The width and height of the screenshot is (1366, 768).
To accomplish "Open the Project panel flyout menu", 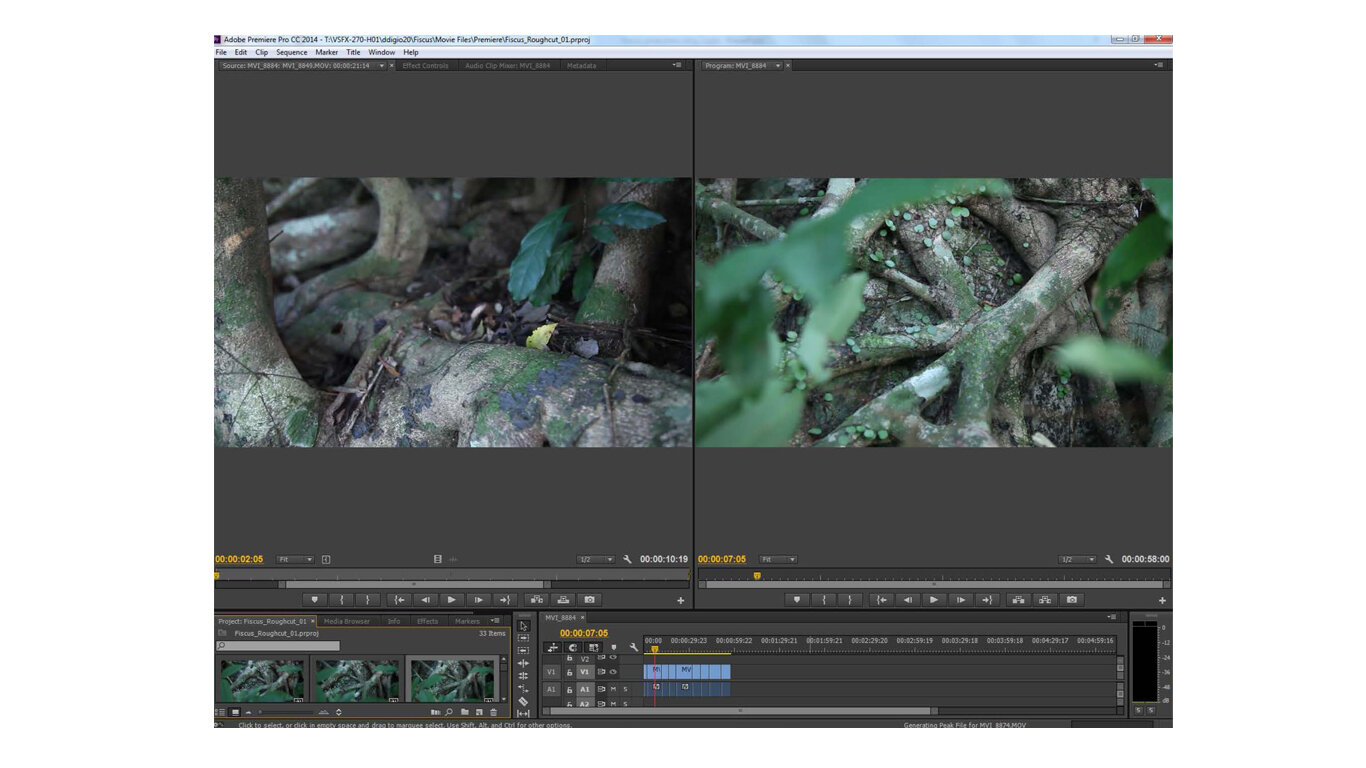I will 495,621.
